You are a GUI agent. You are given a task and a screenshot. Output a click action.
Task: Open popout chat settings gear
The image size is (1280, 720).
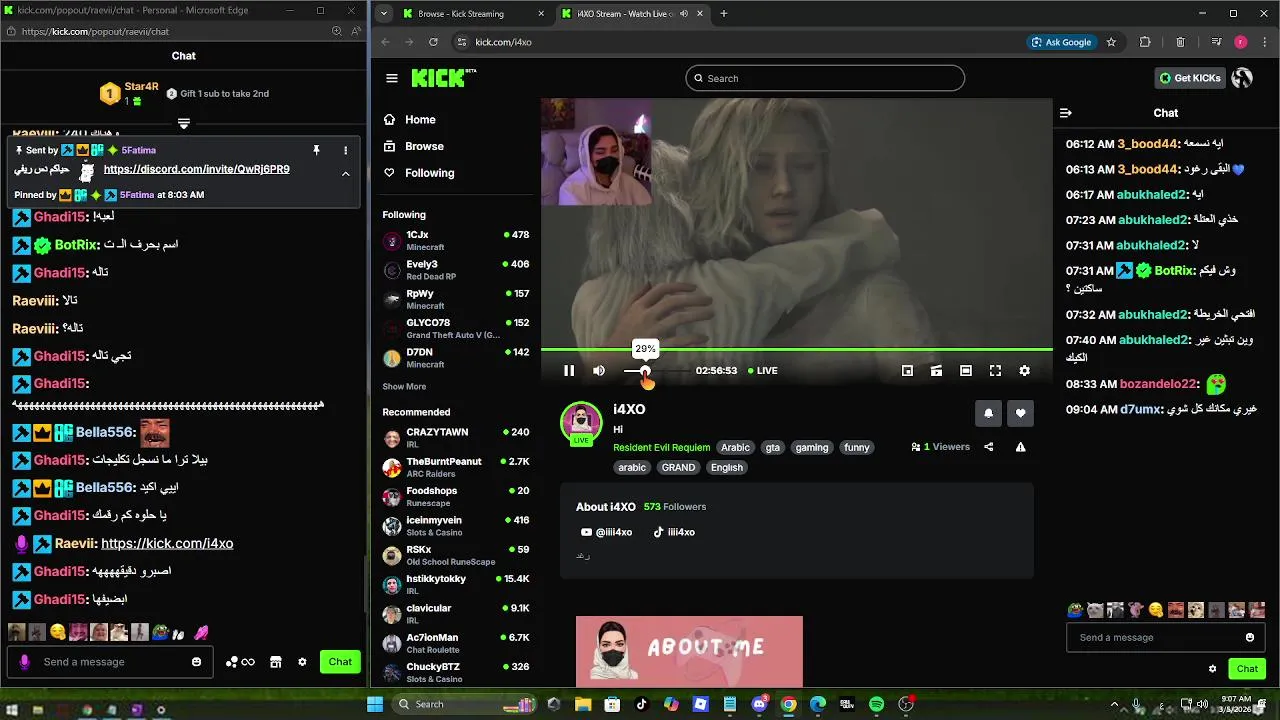click(302, 662)
